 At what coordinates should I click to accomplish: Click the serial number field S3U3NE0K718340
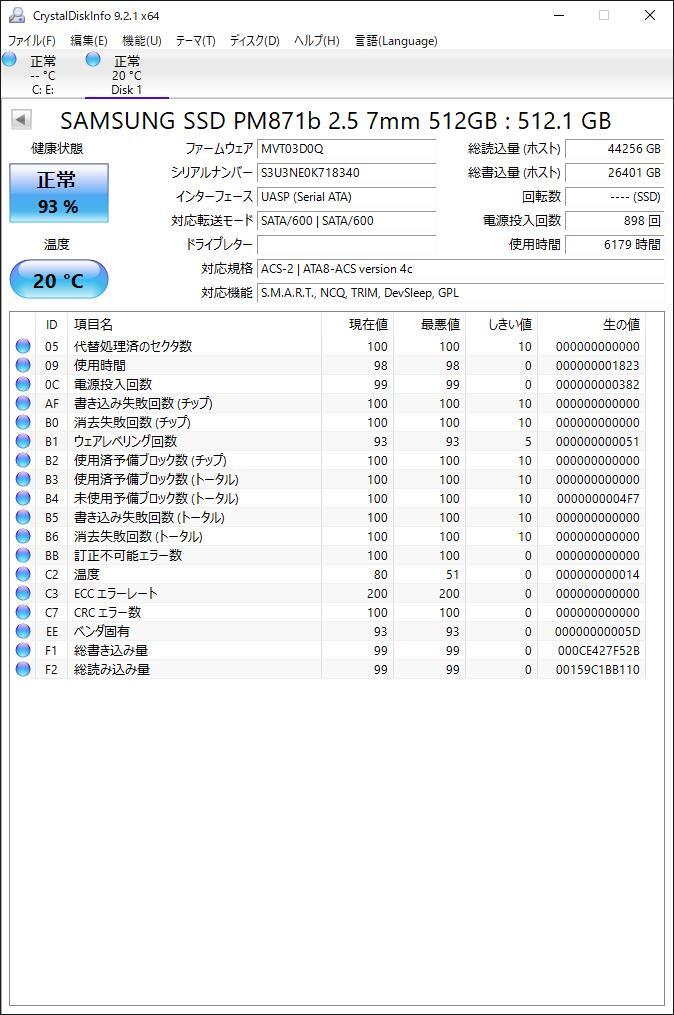(346, 173)
